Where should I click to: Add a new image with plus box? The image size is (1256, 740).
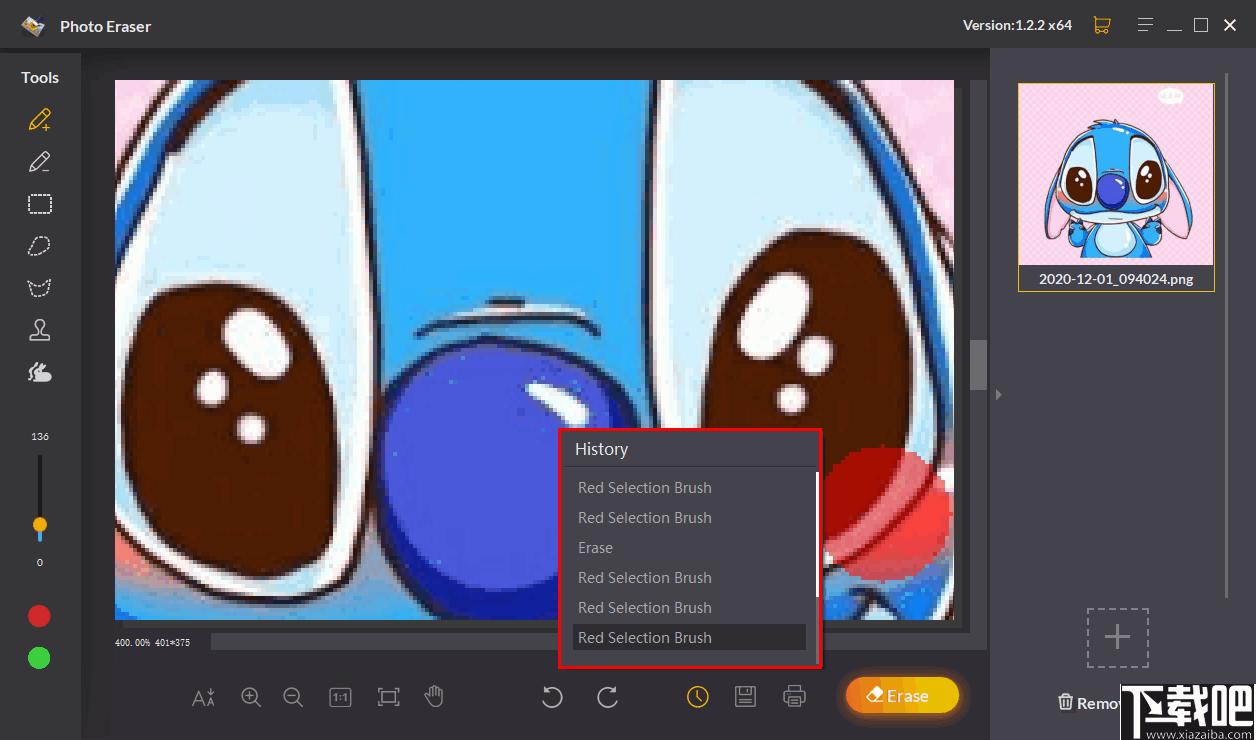click(x=1117, y=638)
